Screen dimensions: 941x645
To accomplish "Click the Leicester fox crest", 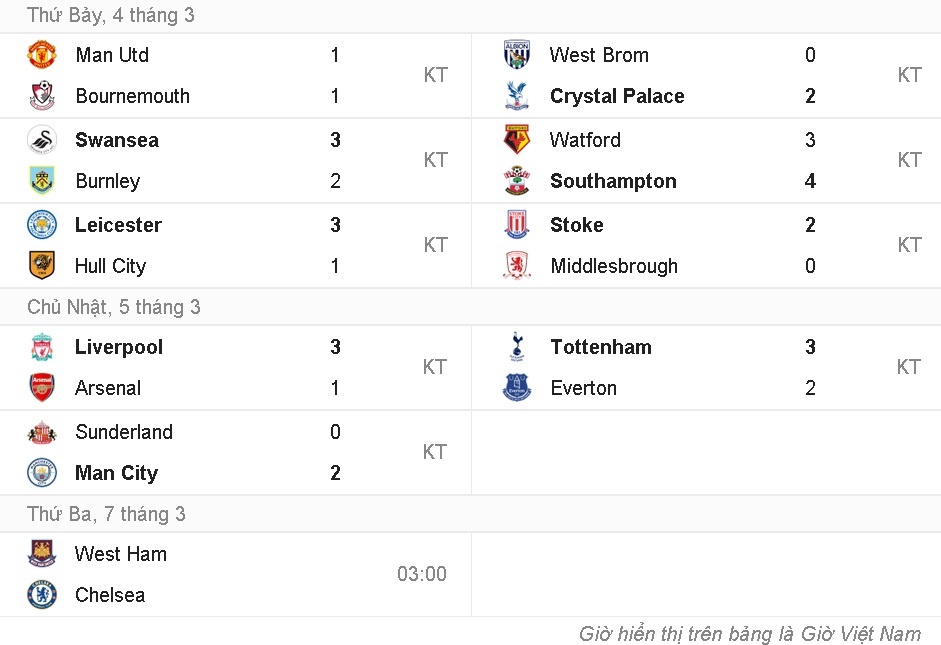I will point(41,225).
